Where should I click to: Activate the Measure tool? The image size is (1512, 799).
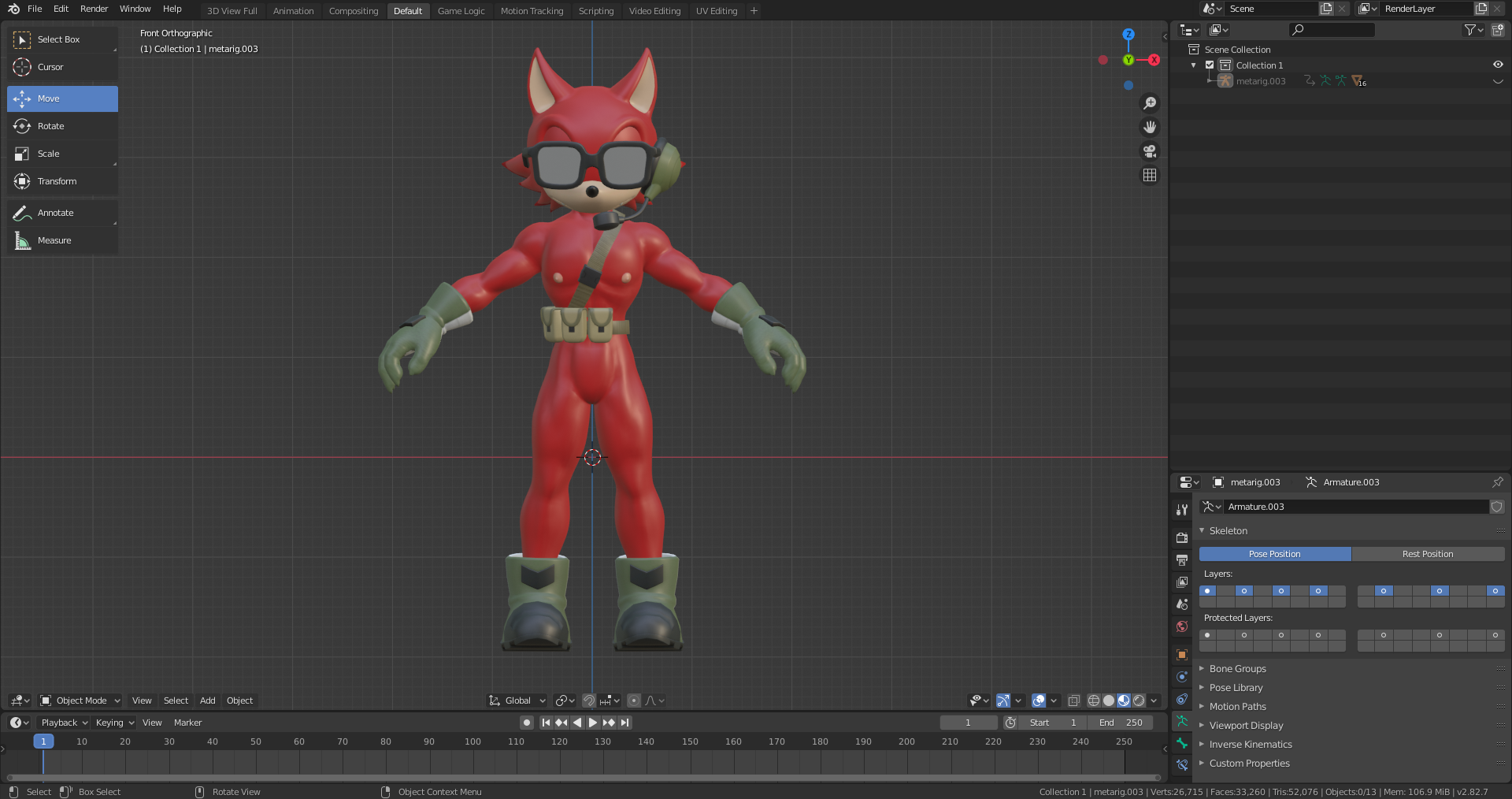[x=54, y=240]
